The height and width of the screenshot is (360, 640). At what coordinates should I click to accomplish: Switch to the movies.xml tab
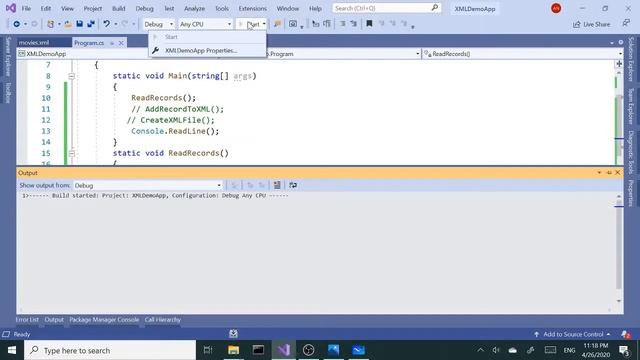[34, 42]
